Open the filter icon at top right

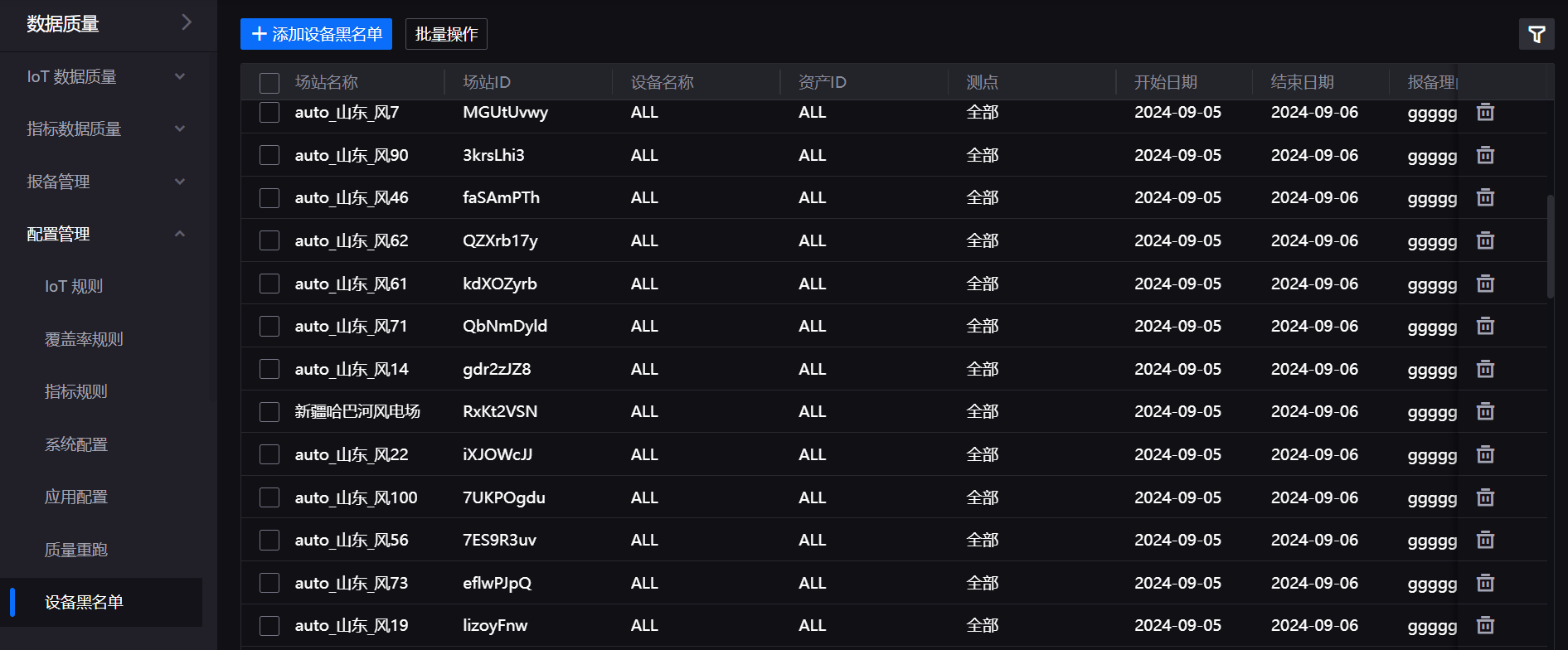(x=1536, y=34)
